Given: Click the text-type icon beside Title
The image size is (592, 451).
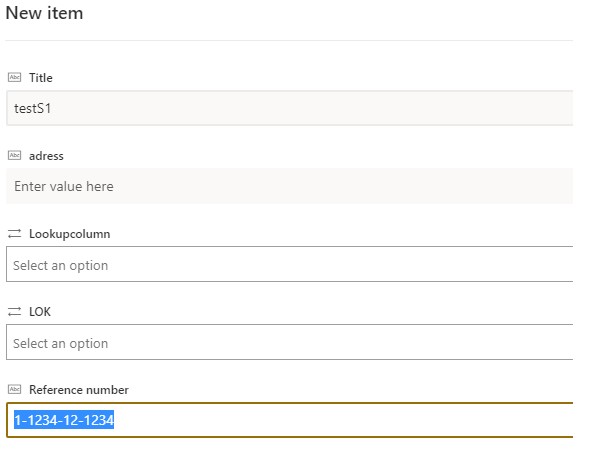Looking at the screenshot, I should 14,77.
